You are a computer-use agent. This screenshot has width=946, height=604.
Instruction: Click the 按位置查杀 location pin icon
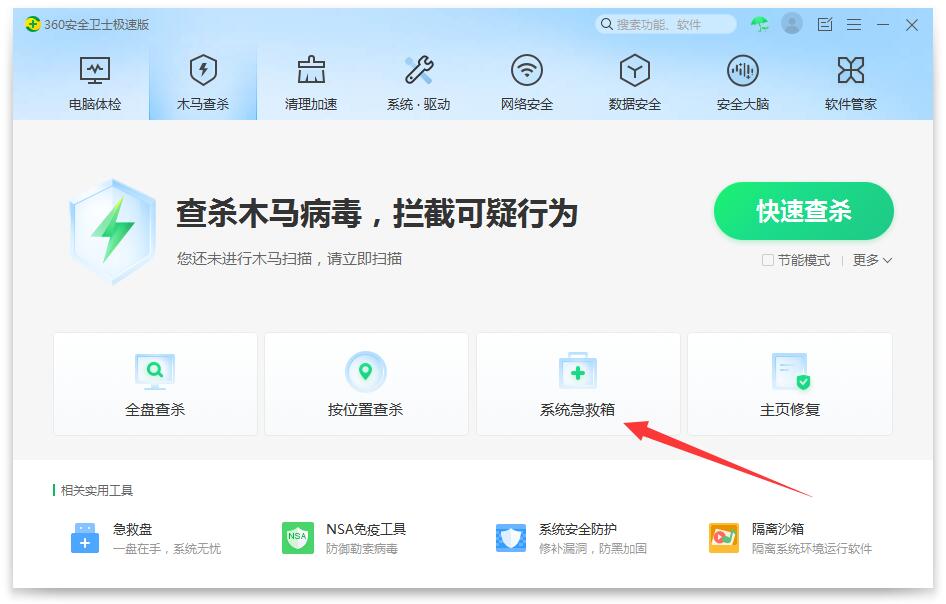tap(365, 372)
